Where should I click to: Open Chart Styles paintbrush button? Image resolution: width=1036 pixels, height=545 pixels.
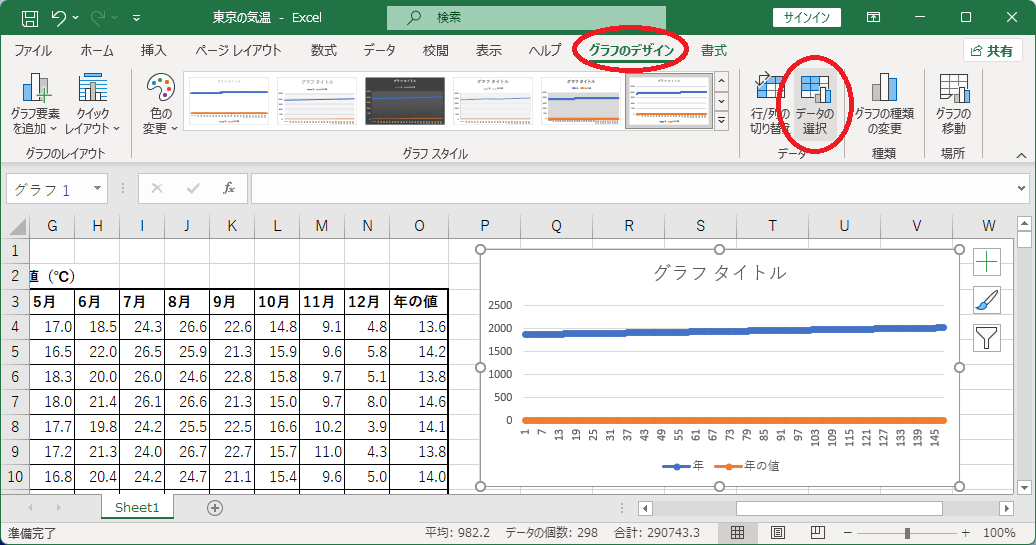(x=986, y=300)
